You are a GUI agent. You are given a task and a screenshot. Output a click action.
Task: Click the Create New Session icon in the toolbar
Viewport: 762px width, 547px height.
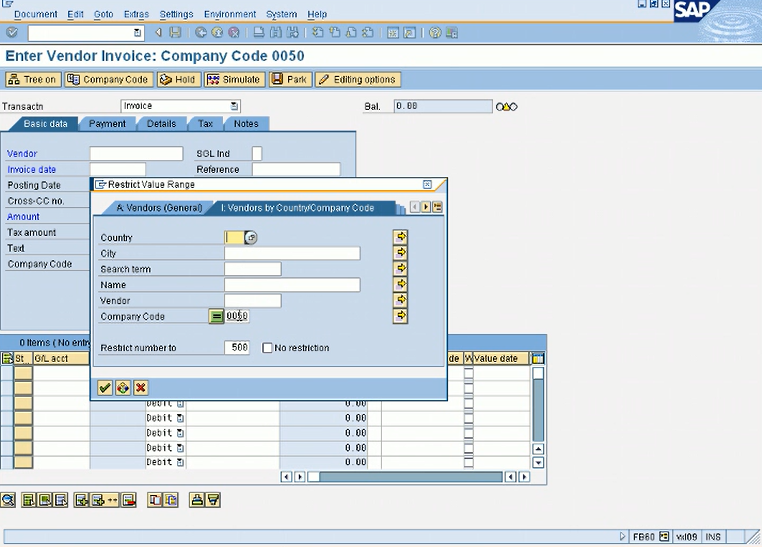(393, 33)
